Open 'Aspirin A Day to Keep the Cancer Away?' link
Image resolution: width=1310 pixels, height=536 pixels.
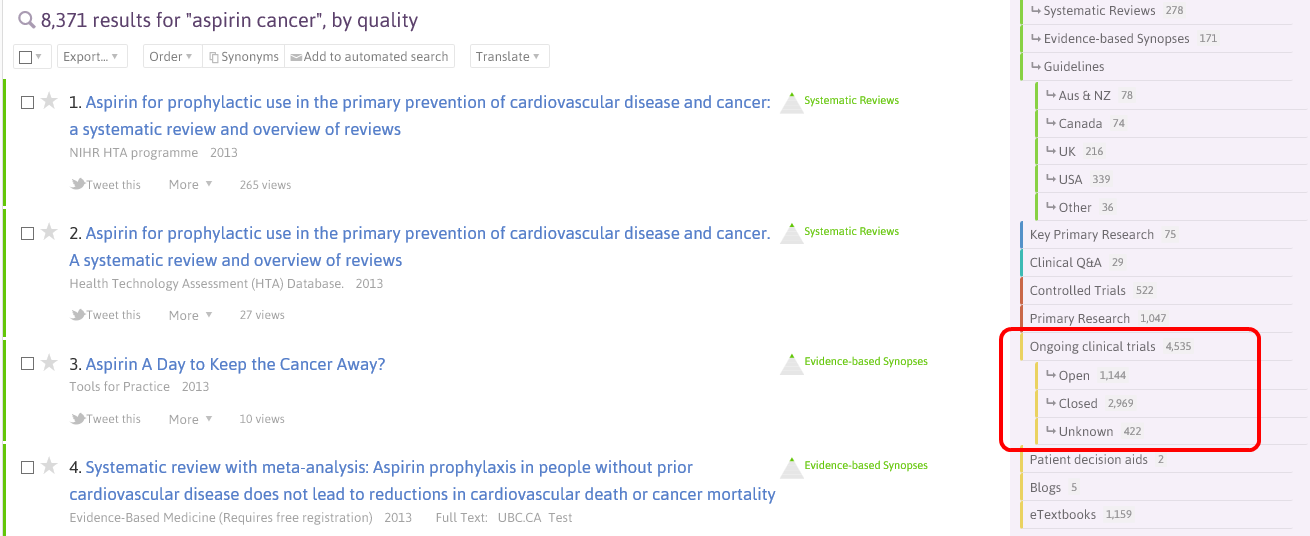pos(235,364)
